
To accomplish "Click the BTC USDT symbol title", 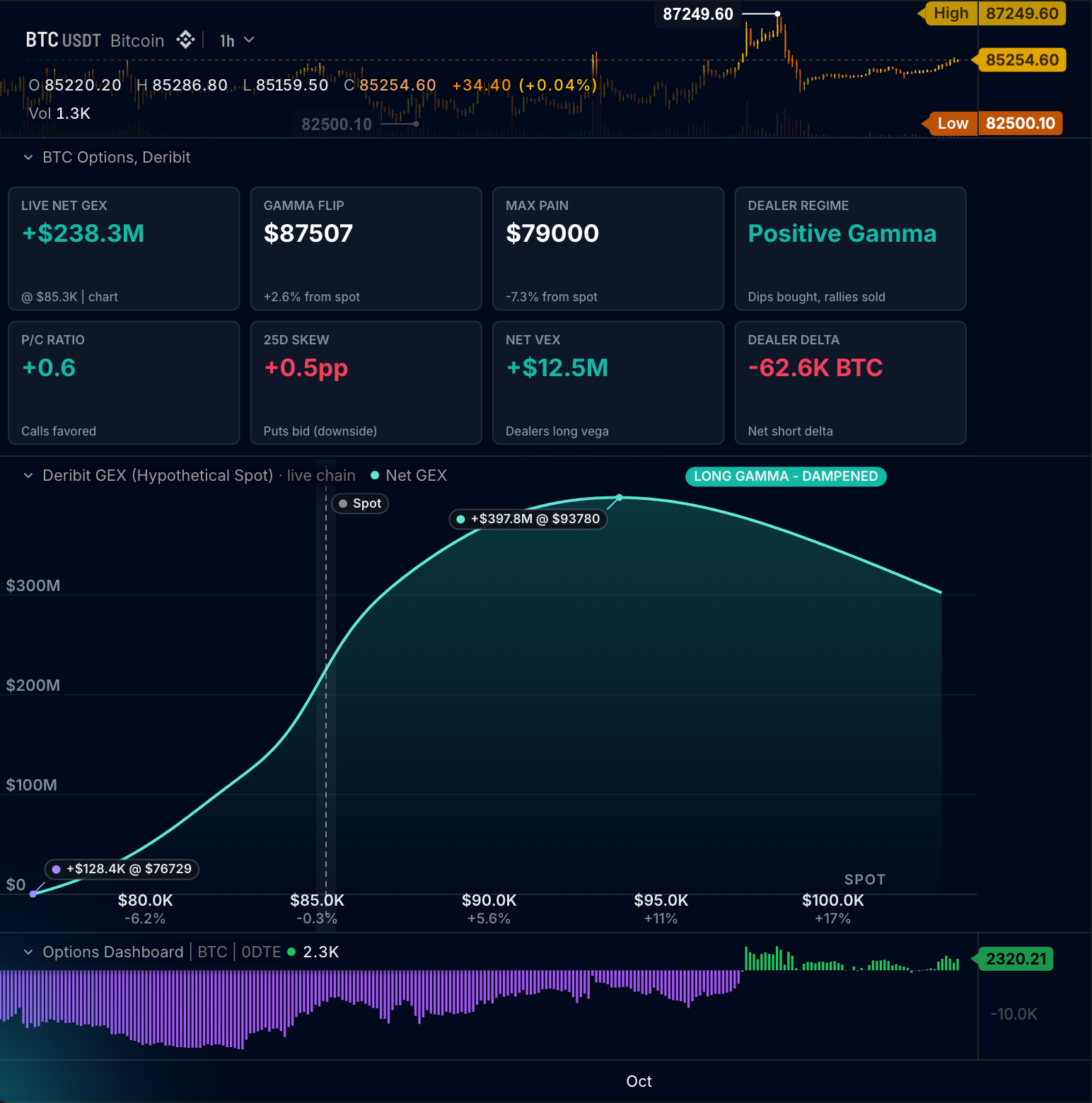I will tap(64, 40).
